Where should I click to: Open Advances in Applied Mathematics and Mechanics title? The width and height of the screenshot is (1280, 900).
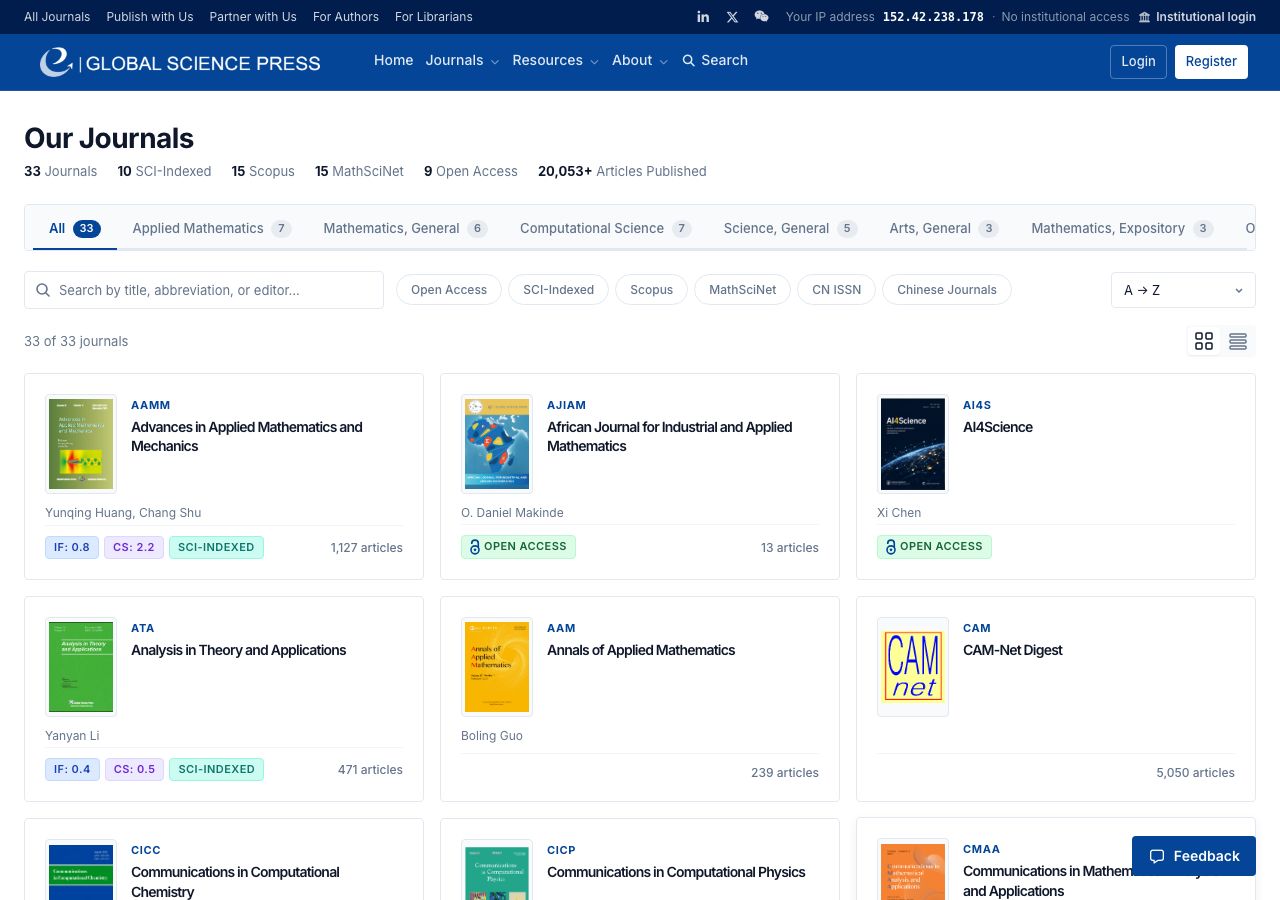coord(247,437)
